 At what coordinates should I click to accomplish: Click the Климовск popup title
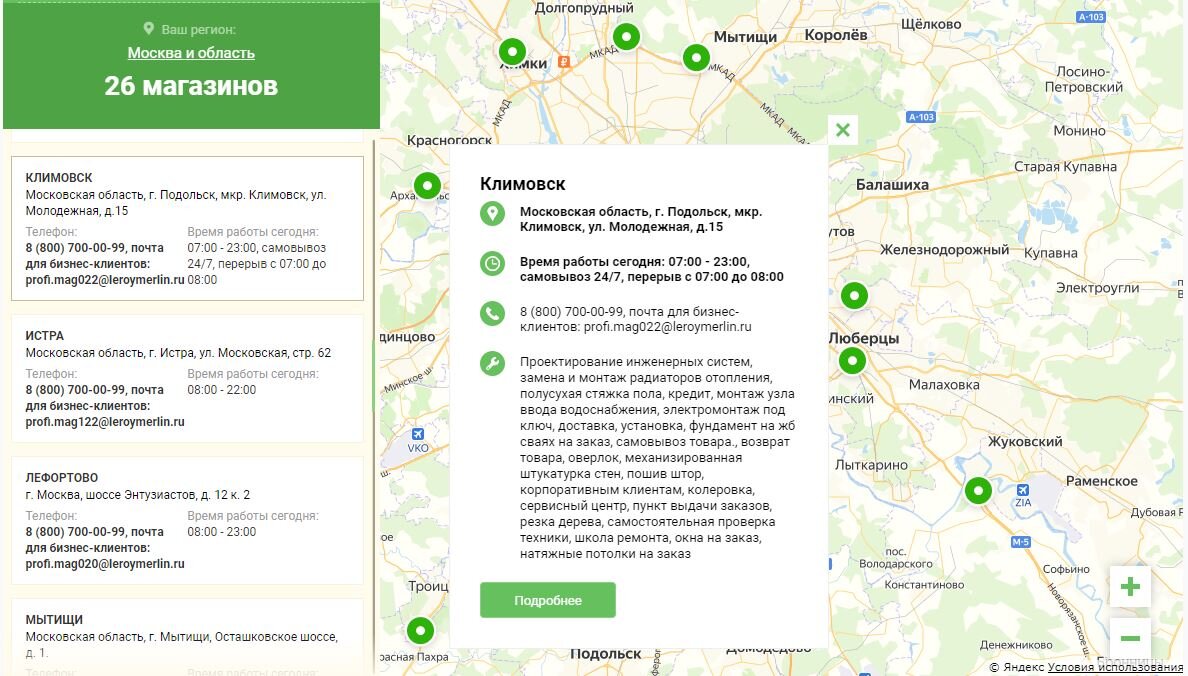[523, 184]
